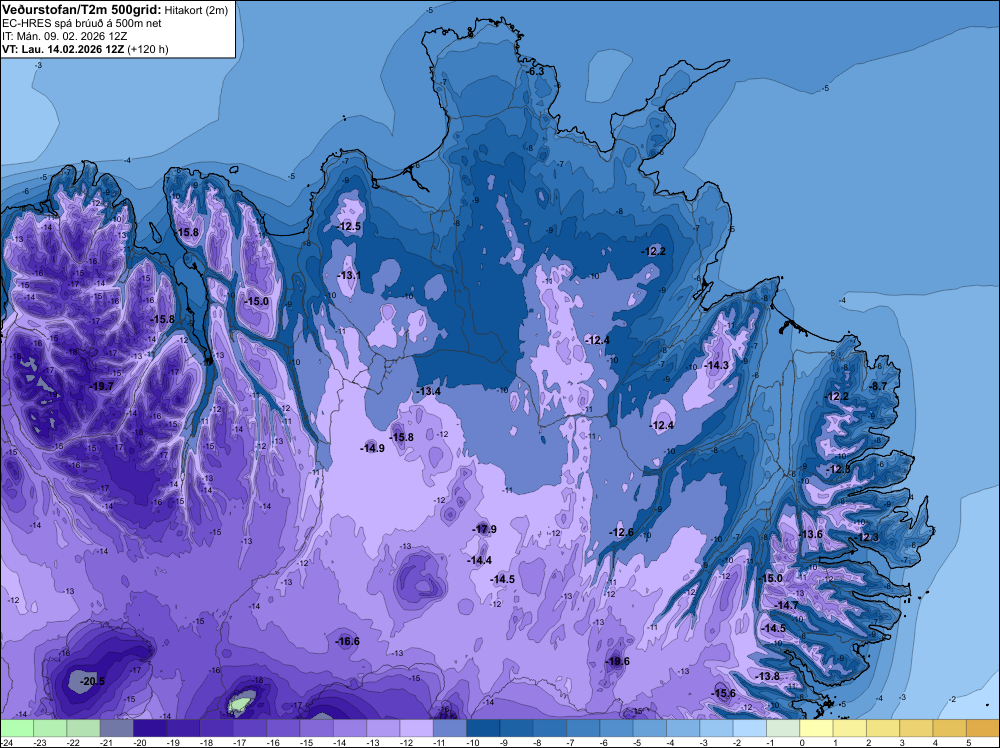Click the -14.7 temperature value
The height and width of the screenshot is (748, 1000).
786,605
